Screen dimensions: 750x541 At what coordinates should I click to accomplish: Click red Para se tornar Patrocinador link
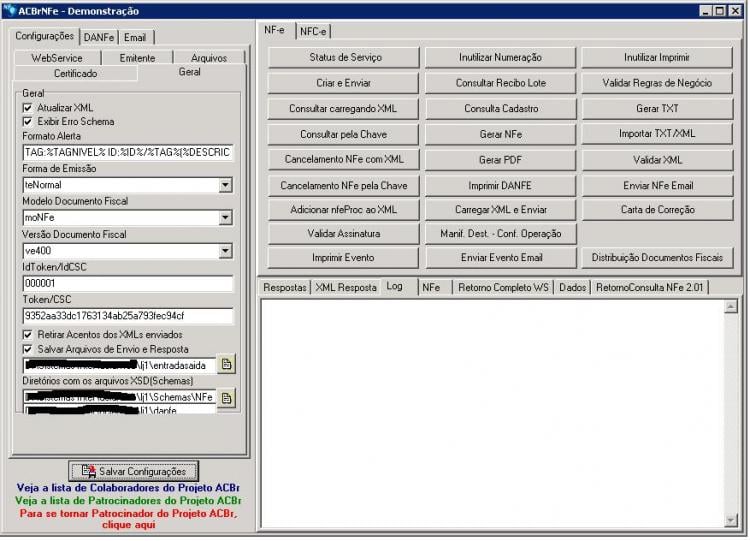click(x=128, y=519)
